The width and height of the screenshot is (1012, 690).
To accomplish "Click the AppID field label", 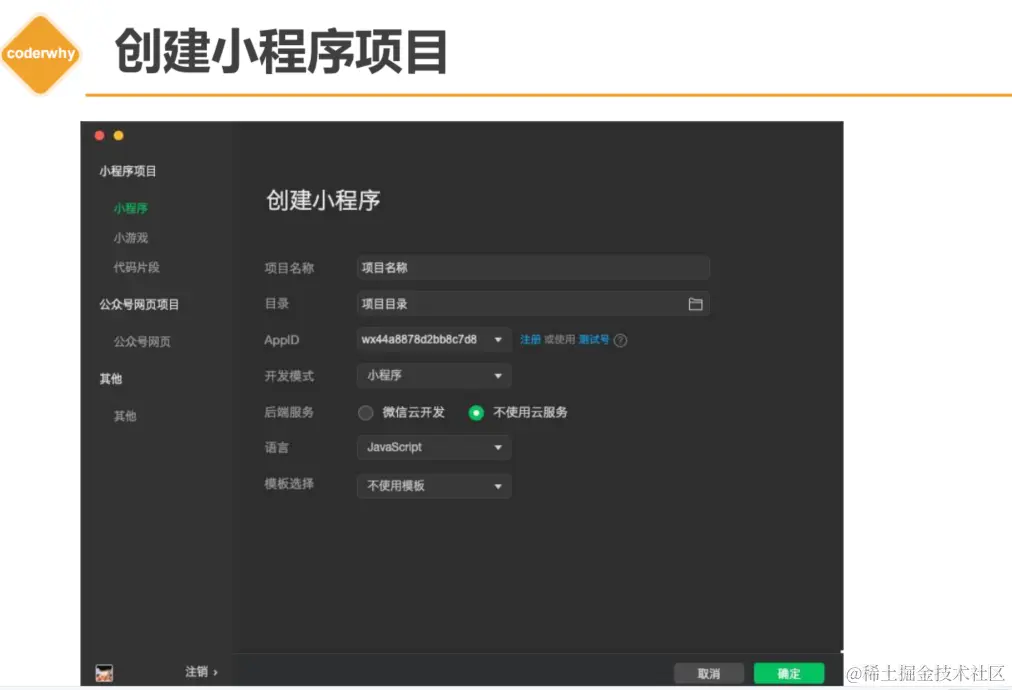I will coord(281,340).
